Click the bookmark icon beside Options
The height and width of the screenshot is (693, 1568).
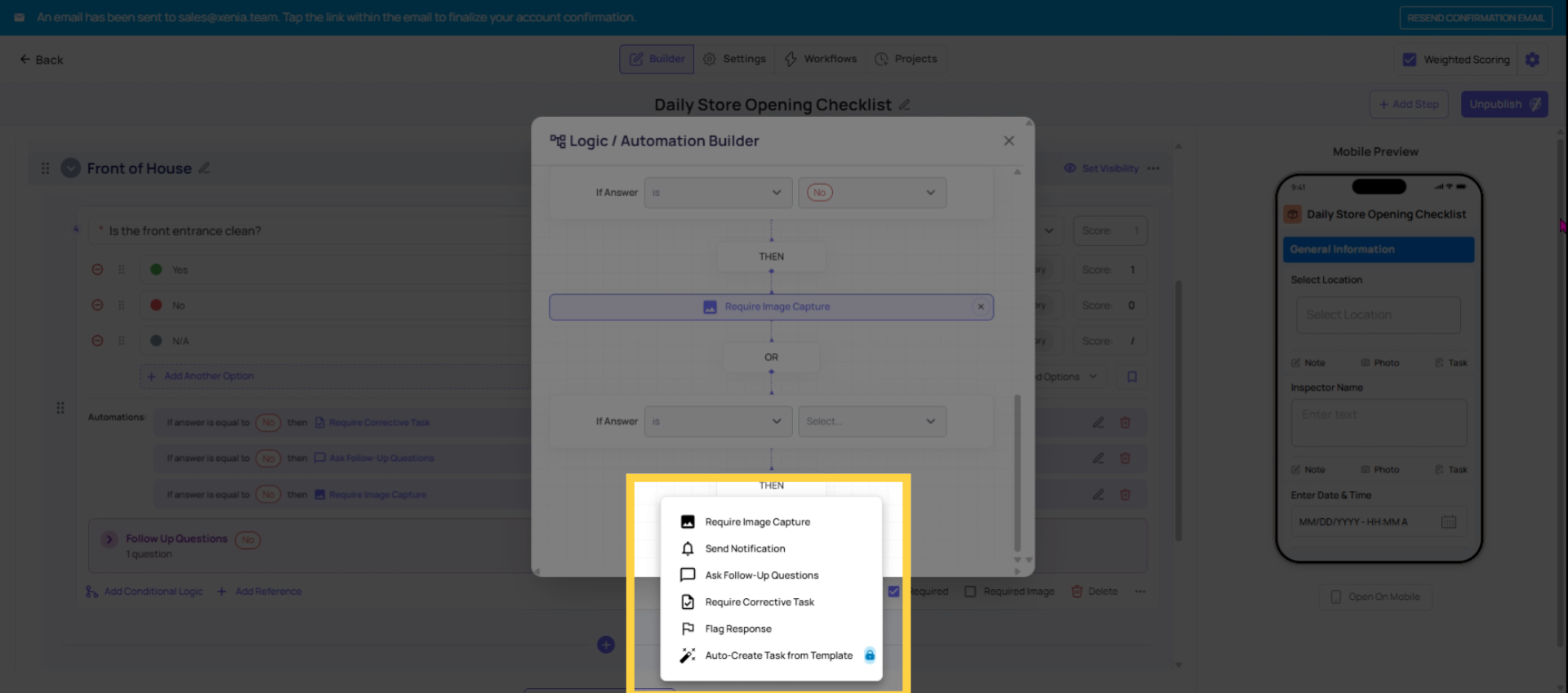tap(1132, 377)
